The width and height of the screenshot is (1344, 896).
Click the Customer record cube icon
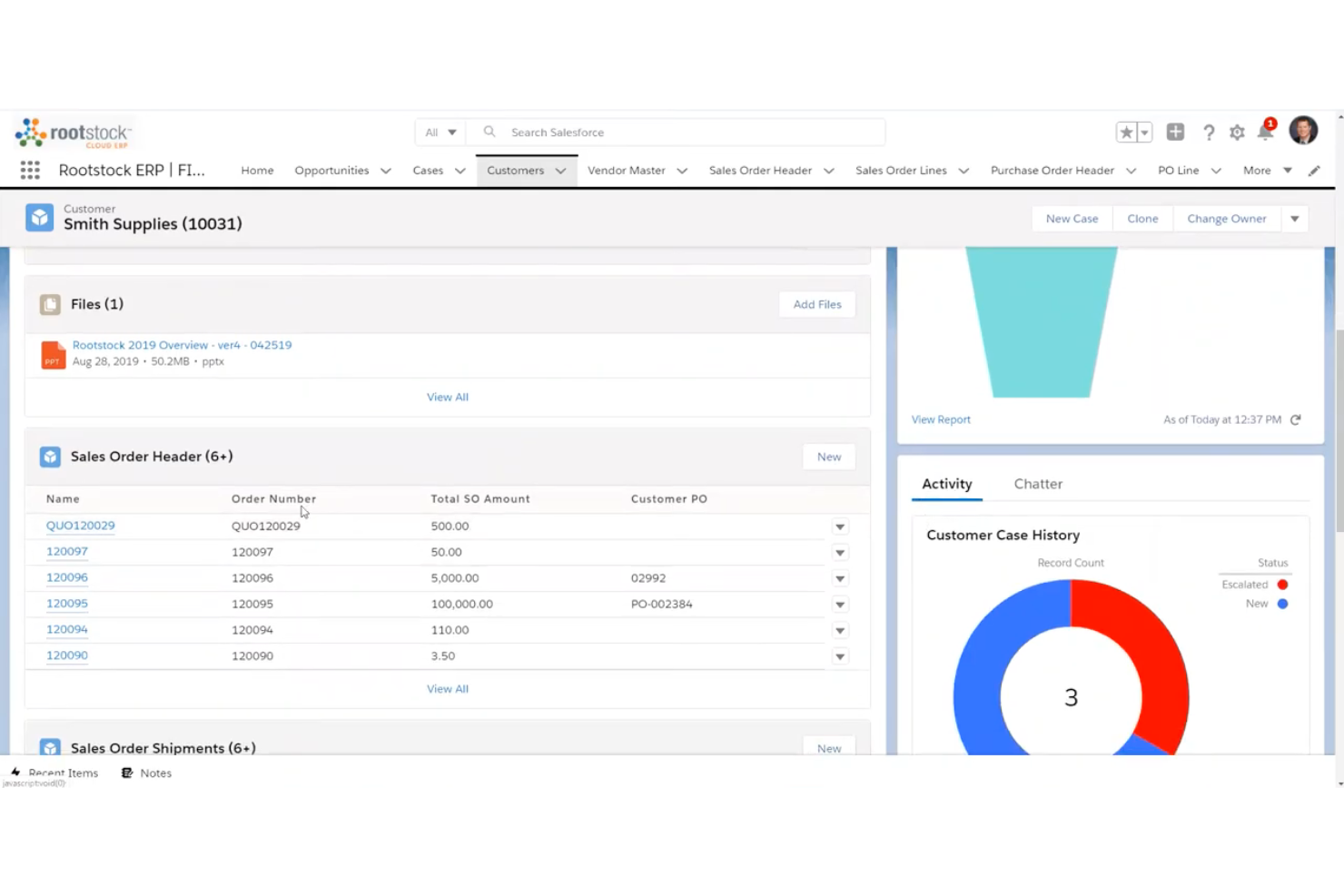[x=39, y=218]
